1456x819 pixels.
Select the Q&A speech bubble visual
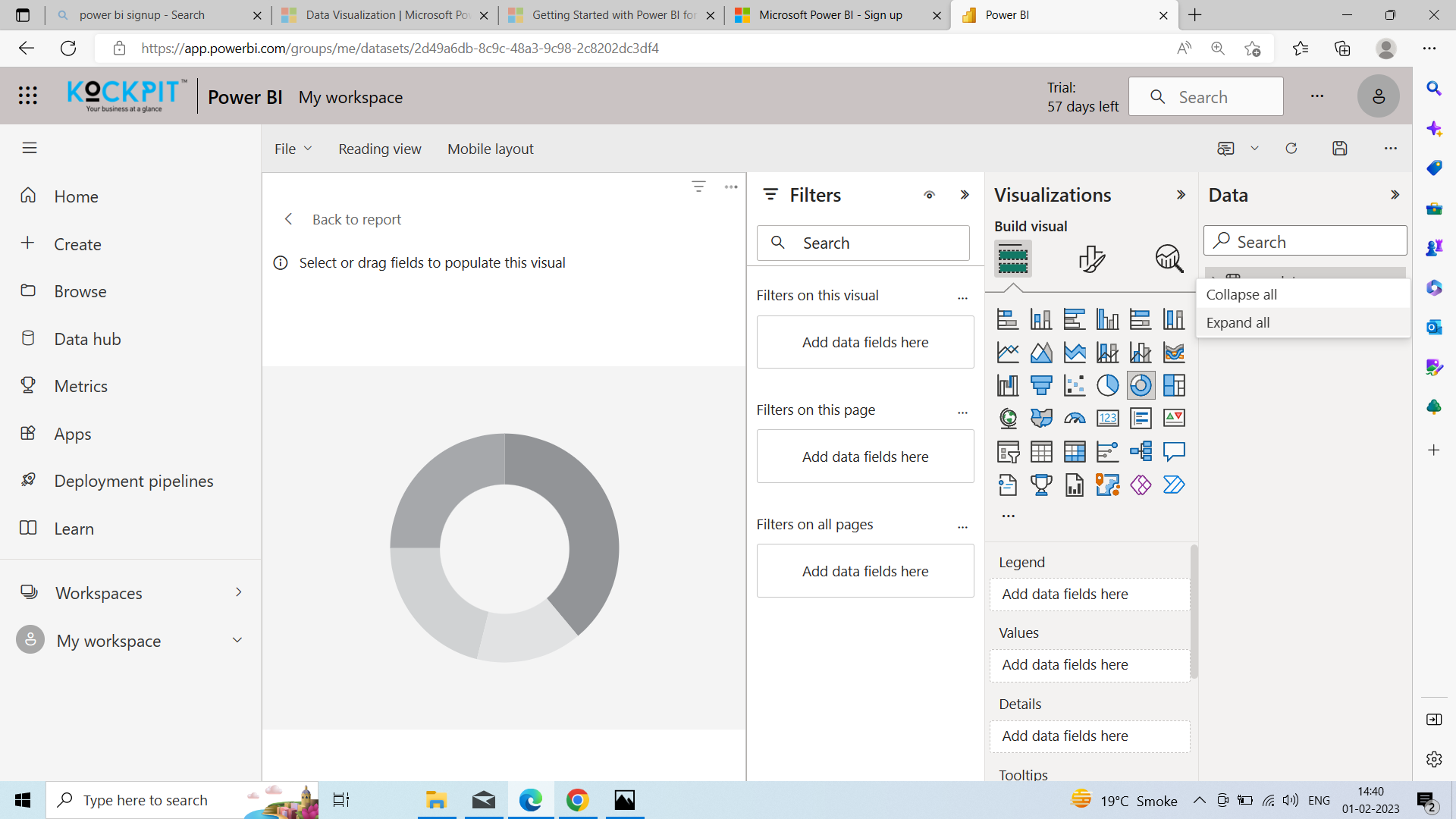pos(1174,452)
